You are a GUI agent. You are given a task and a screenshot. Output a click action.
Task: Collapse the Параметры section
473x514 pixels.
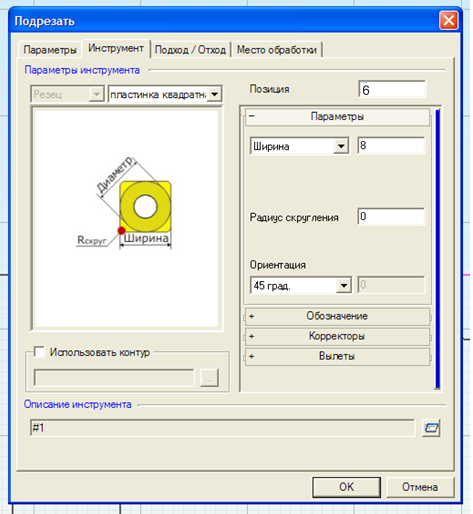tap(337, 117)
